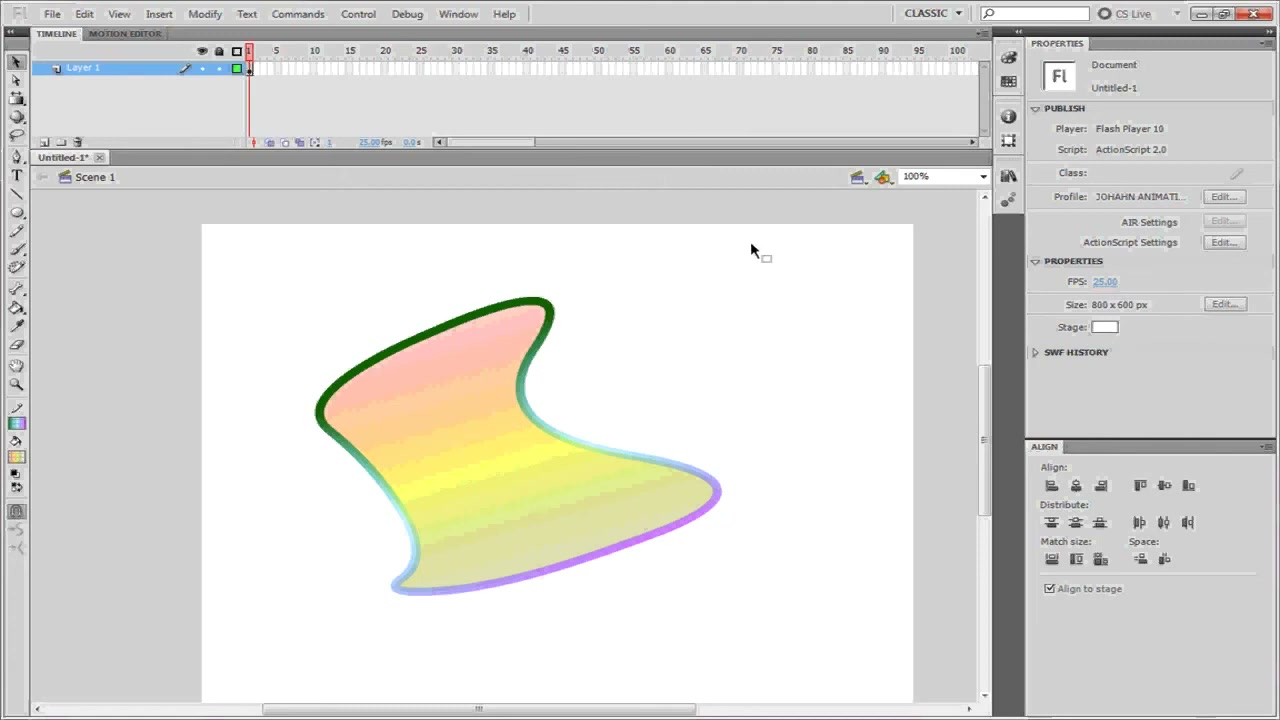
Task: Align top edge in Align panel
Action: tap(1140, 486)
